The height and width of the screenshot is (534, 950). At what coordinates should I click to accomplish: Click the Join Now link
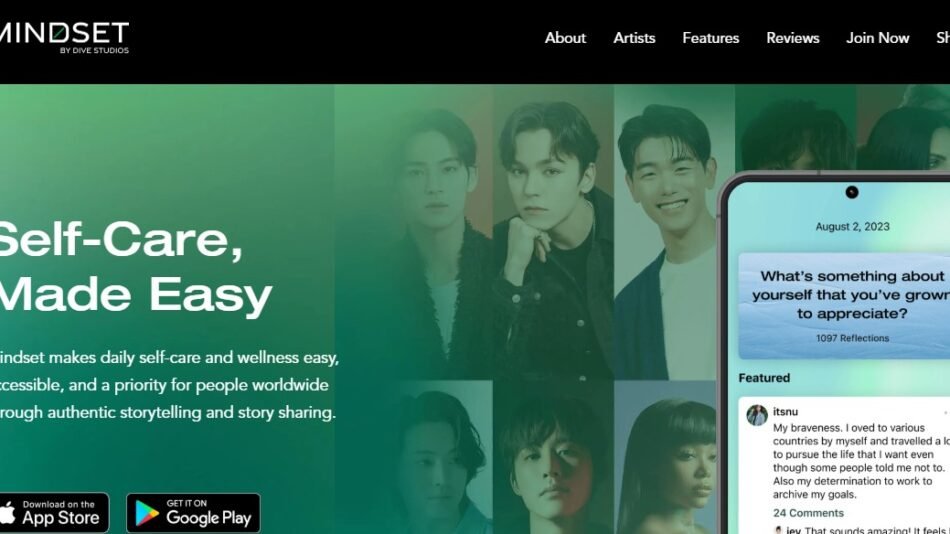click(877, 38)
